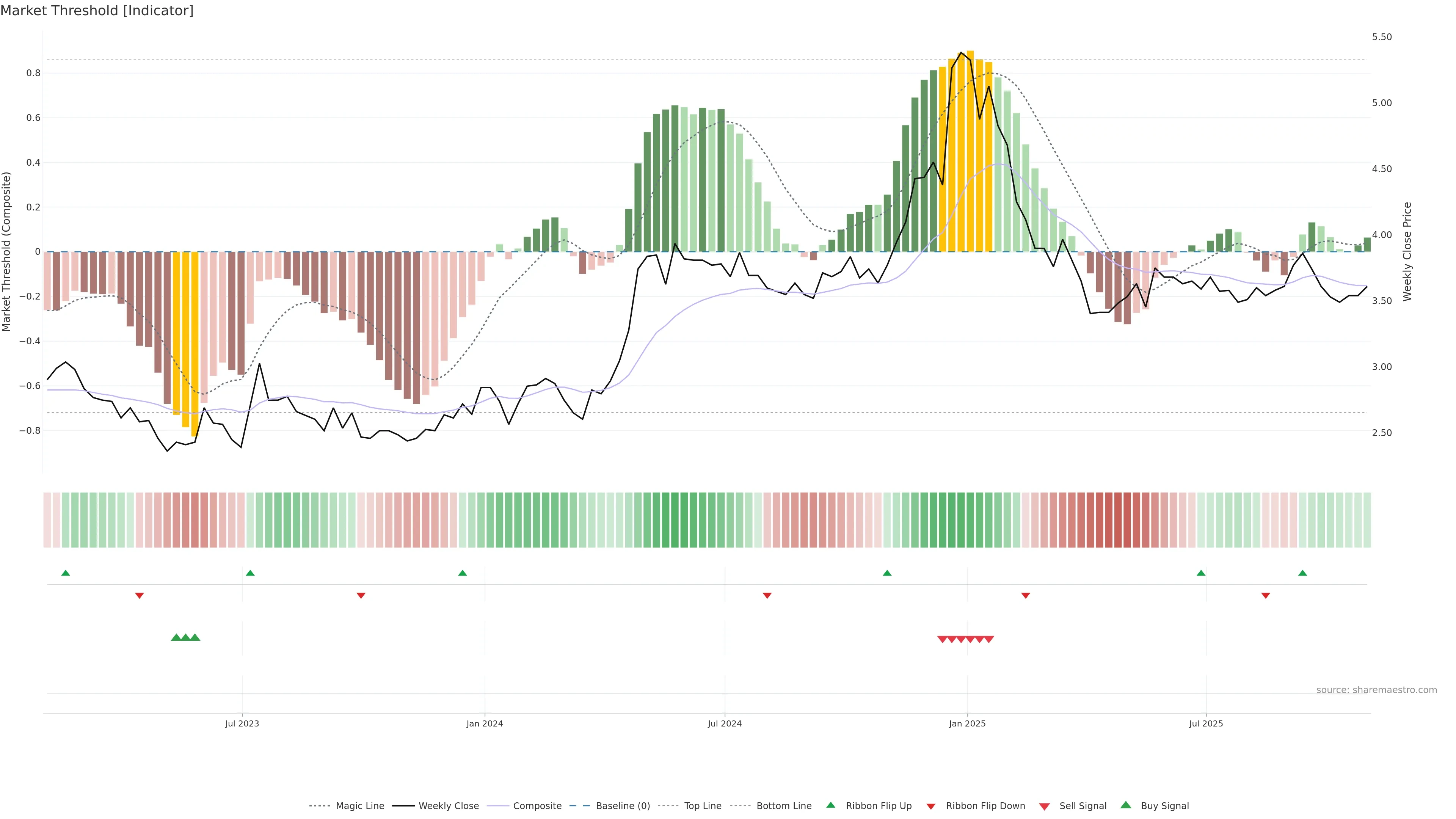
Task: Click the Sell Signal legend icon
Action: 1045,806
